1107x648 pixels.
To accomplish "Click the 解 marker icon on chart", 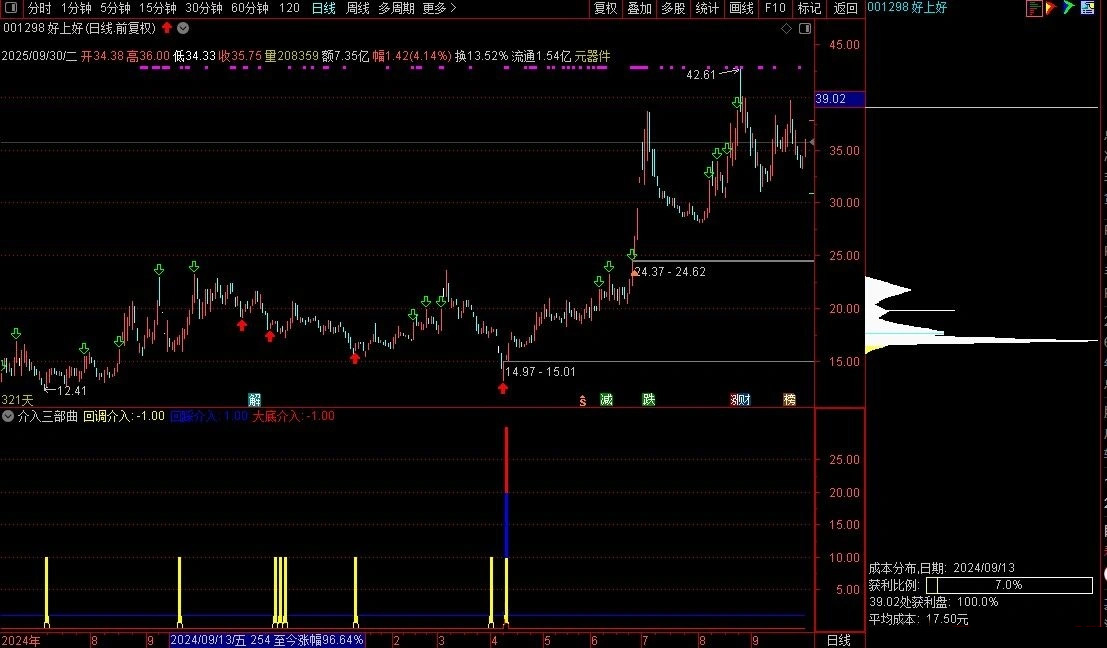I will [x=255, y=400].
